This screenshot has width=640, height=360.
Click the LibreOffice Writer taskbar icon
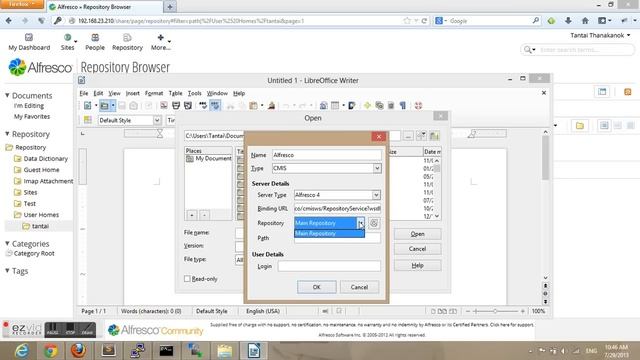pyautogui.click(x=253, y=351)
